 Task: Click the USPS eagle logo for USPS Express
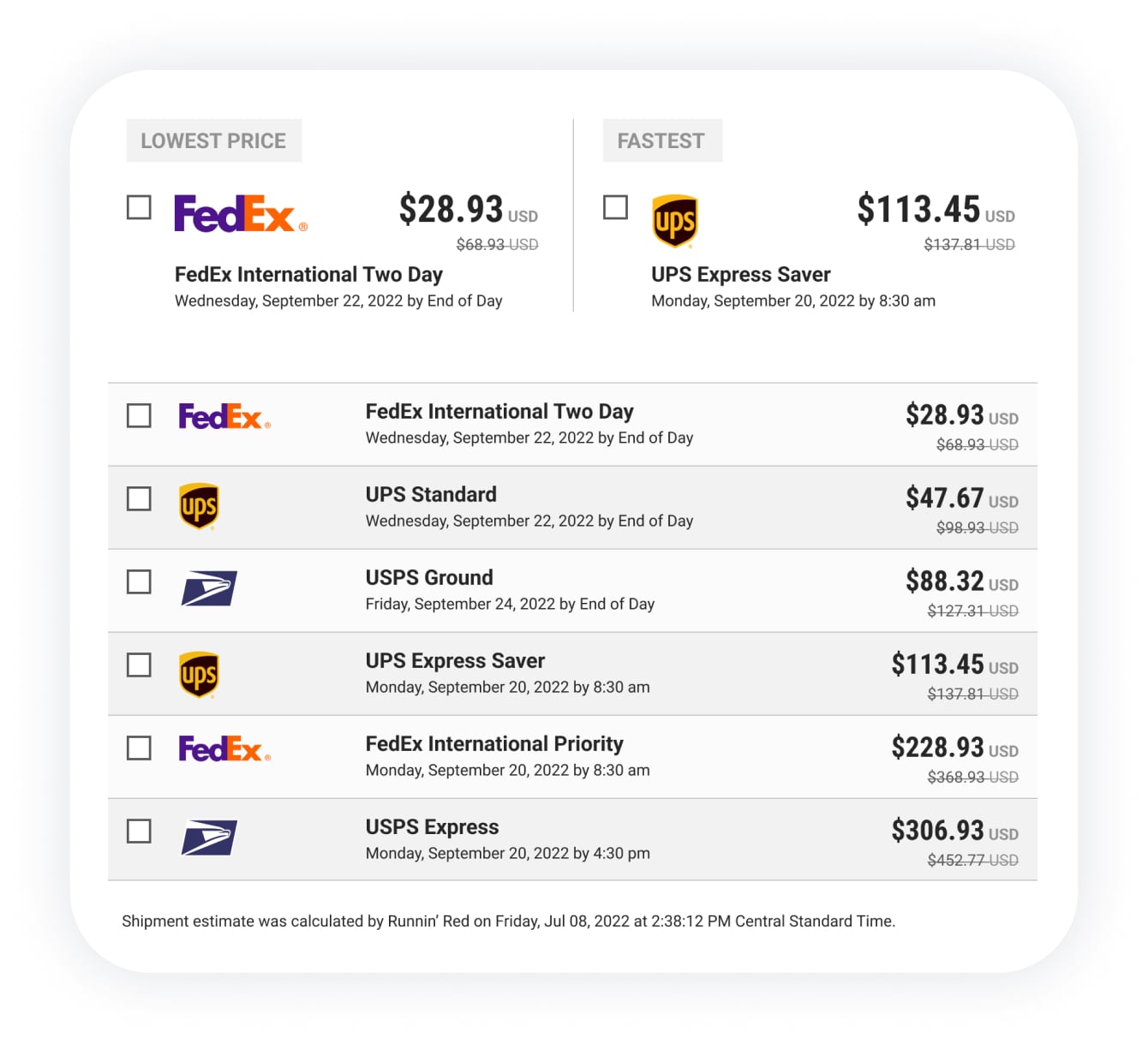209,837
